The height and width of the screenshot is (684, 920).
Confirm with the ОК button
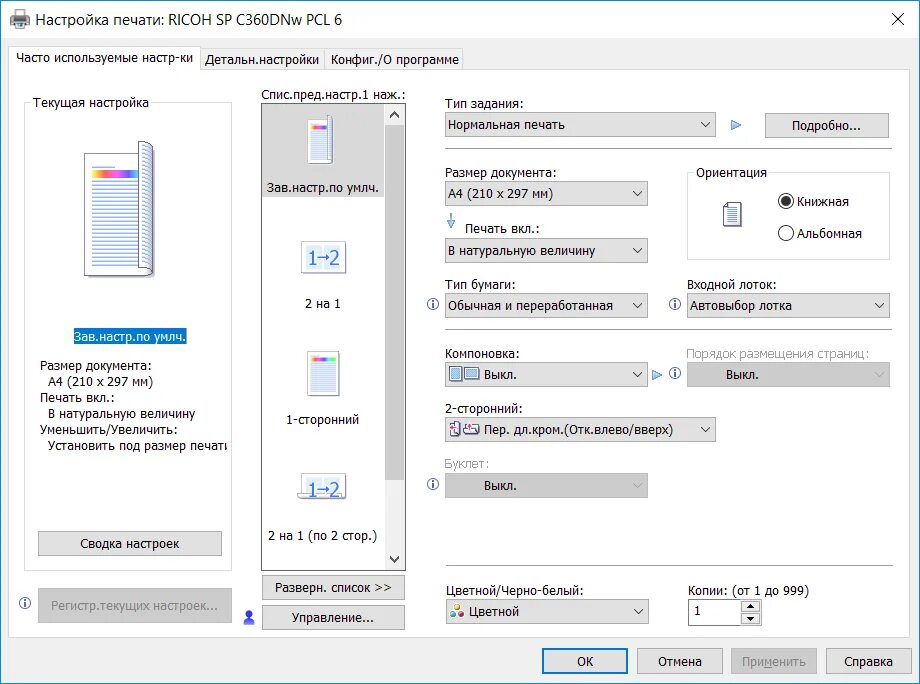pos(584,661)
